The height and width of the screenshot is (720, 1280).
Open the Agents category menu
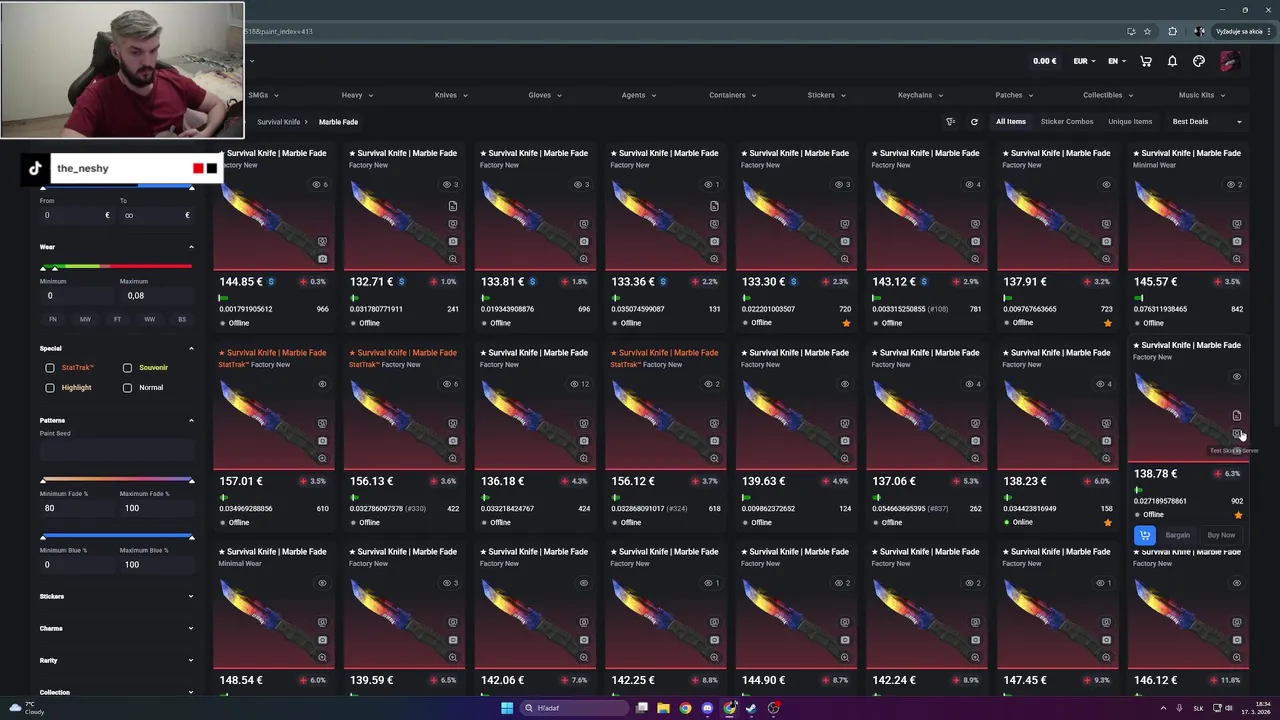(x=639, y=95)
